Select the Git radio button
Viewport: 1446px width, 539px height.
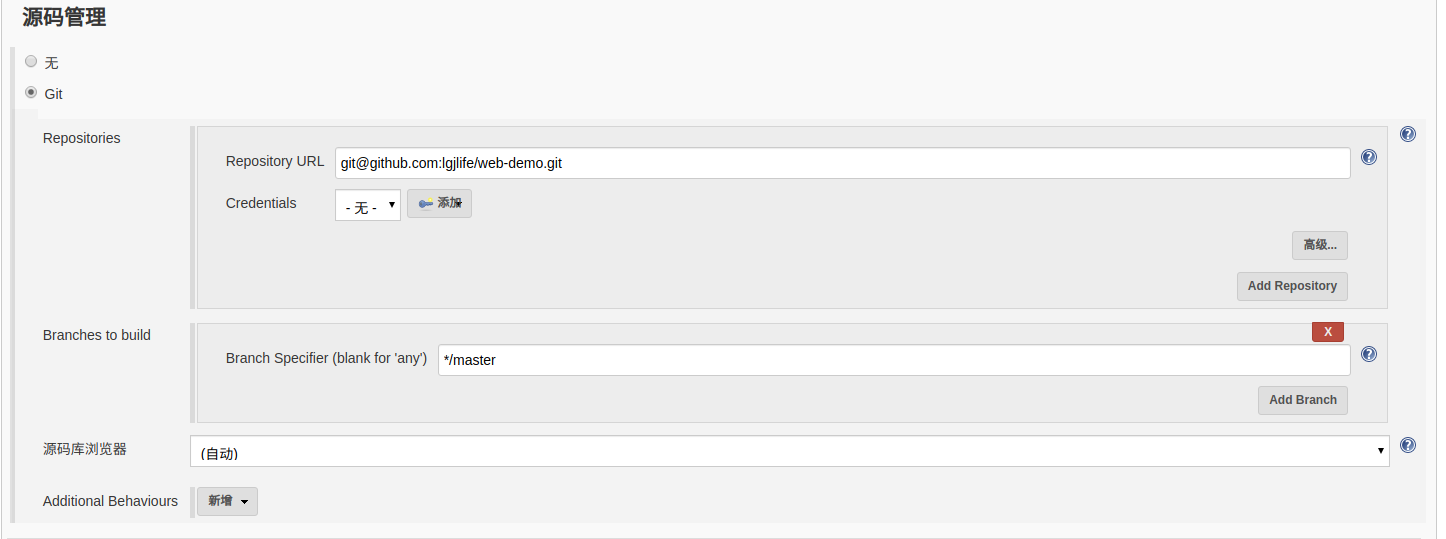coord(31,92)
